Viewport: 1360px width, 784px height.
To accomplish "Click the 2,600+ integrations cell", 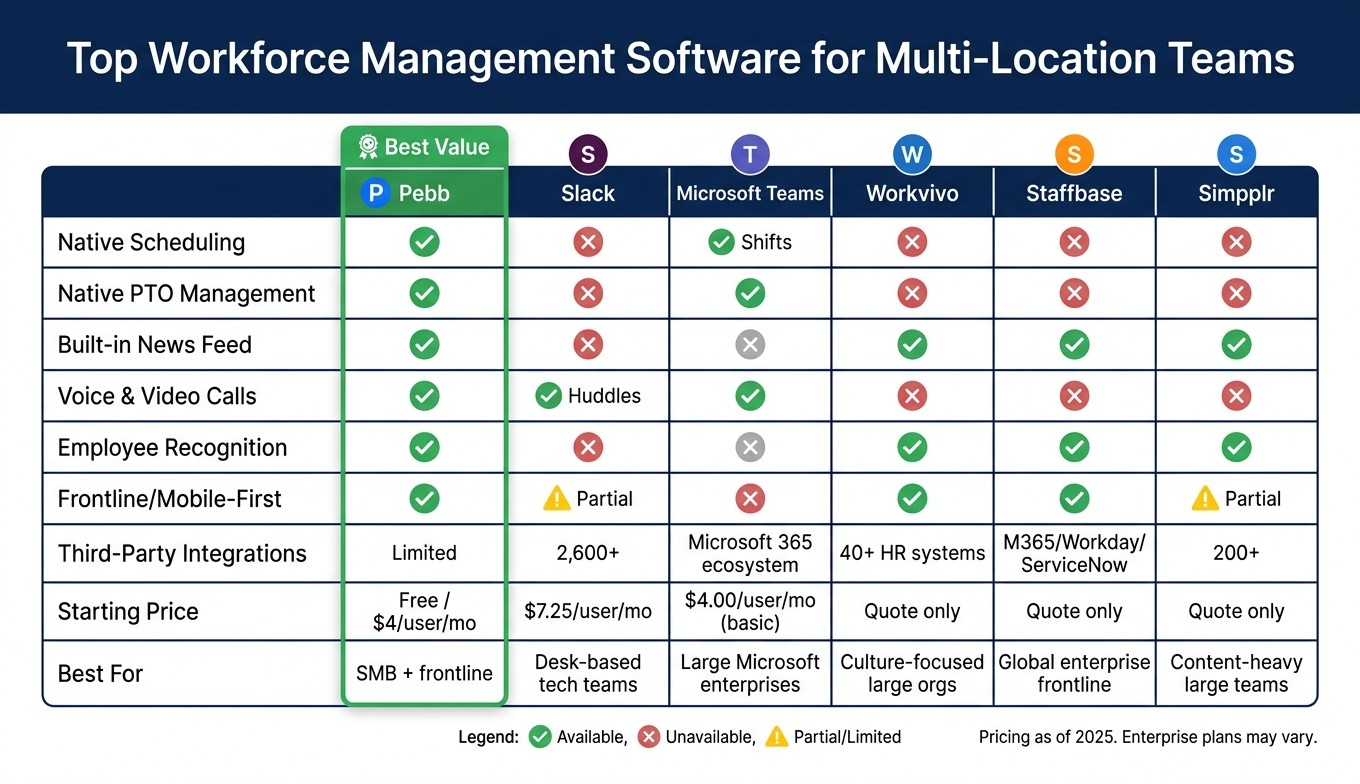I will click(588, 553).
